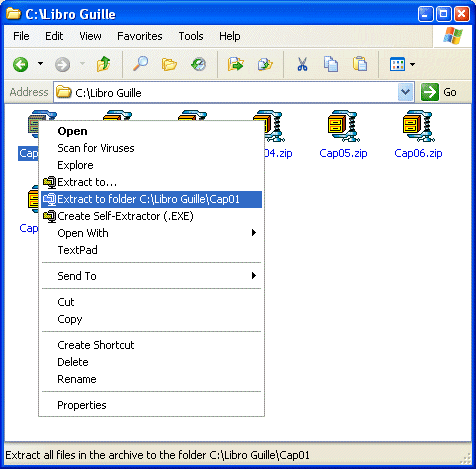Choose Extract to folder C:\Libro Guille\Cap01
Image resolution: width=476 pixels, height=469 pixels.
click(152, 199)
